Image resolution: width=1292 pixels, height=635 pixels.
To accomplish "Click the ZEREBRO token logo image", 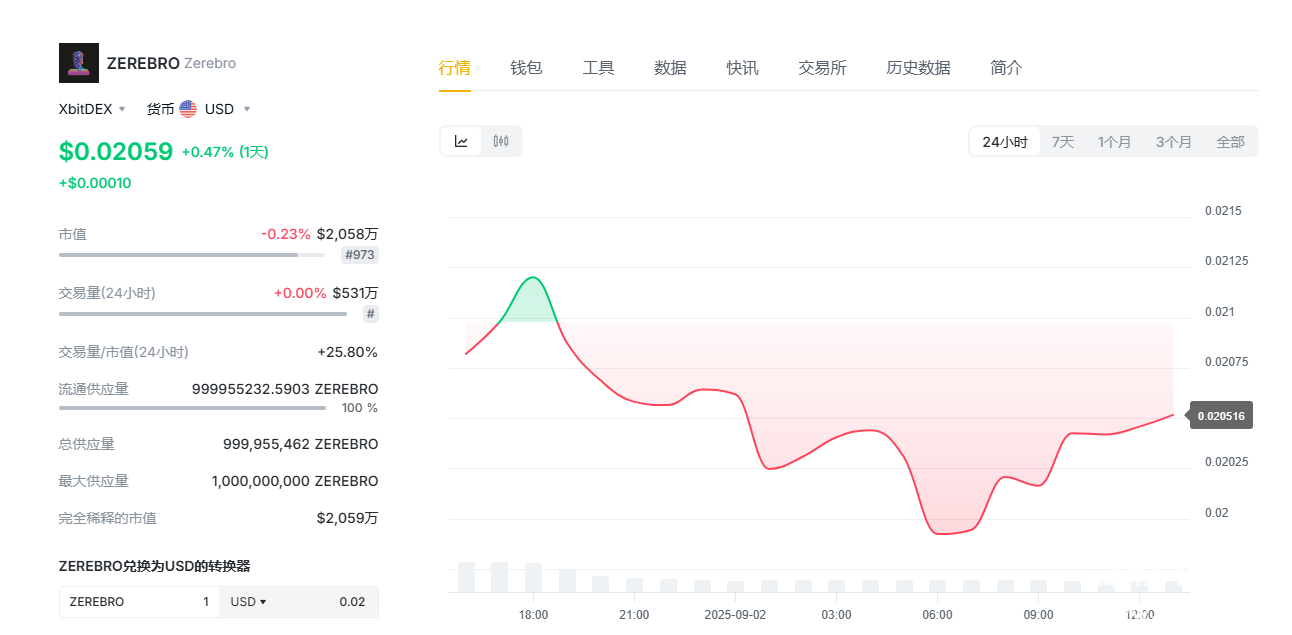I will pos(79,63).
